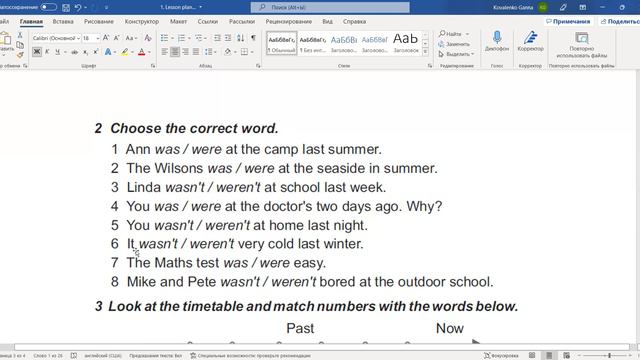Apply text effects blue A icon
This screenshot has height=360, width=640.
[x=108, y=52]
